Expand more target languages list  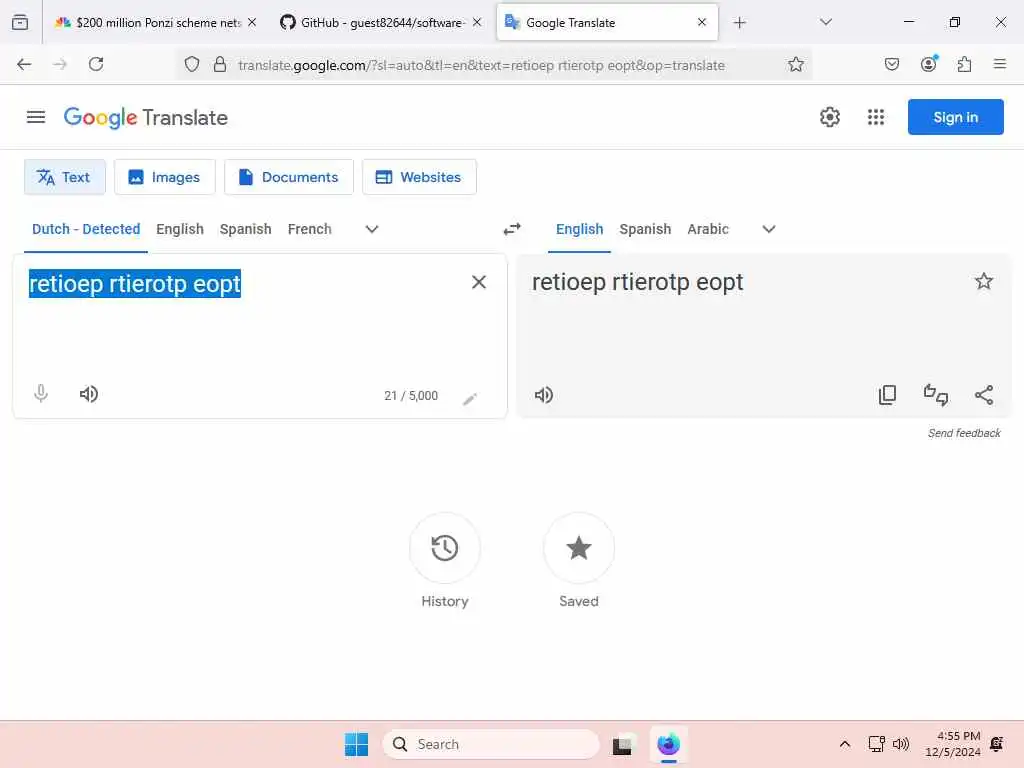click(769, 229)
